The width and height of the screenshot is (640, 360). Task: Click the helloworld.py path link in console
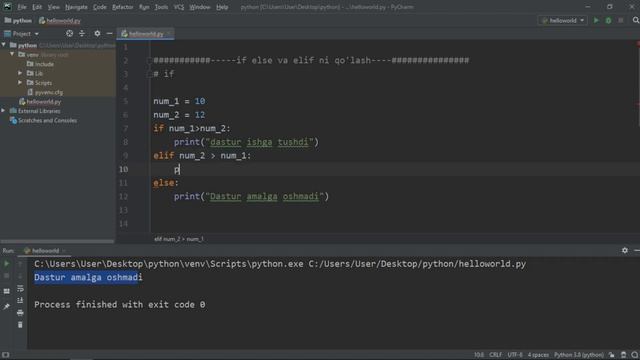click(417, 264)
